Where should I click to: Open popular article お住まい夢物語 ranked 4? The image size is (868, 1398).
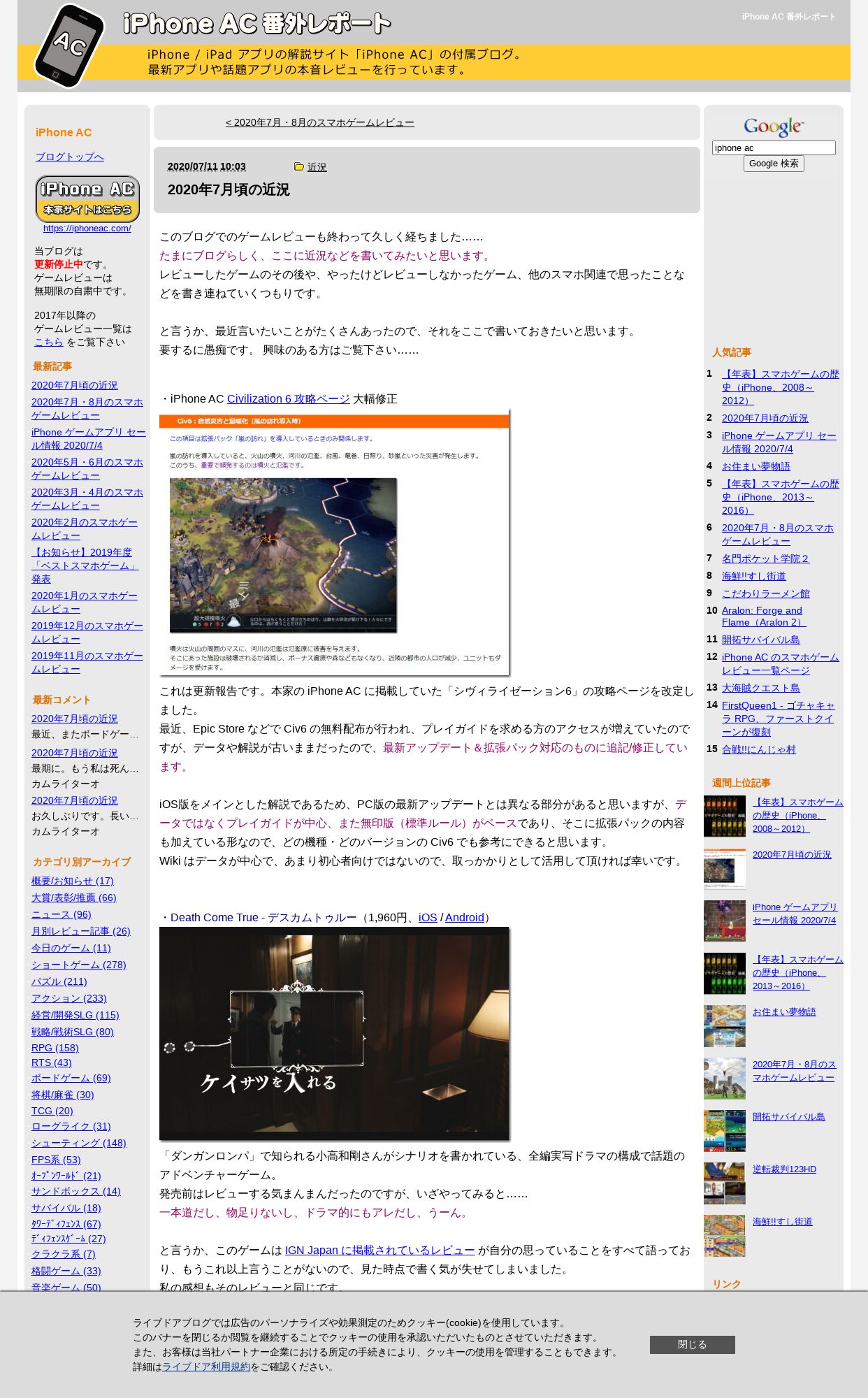755,466
